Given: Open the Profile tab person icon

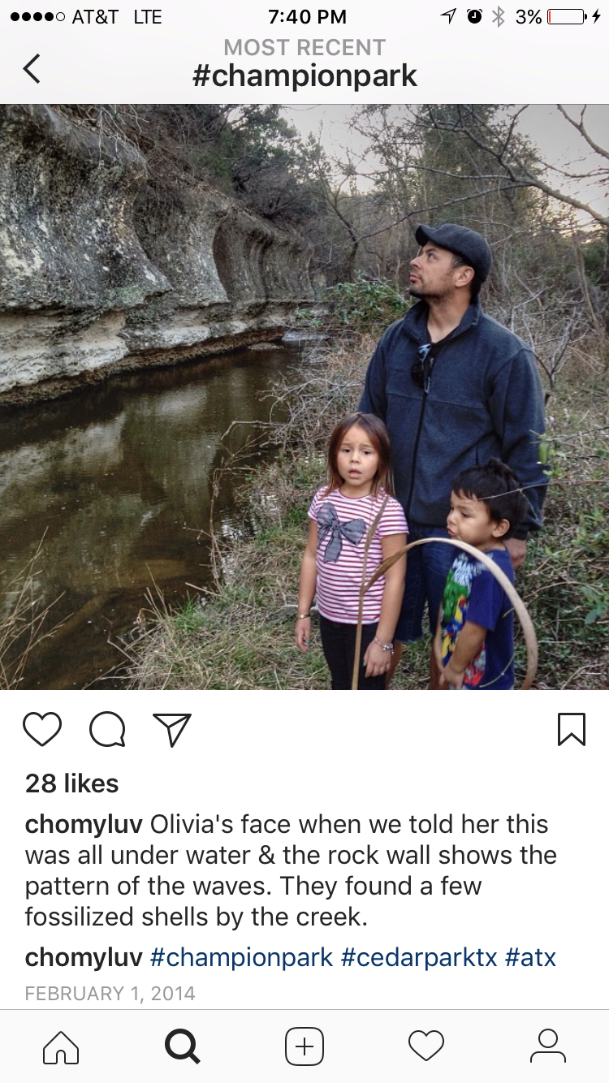Looking at the screenshot, I should coord(548,1046).
